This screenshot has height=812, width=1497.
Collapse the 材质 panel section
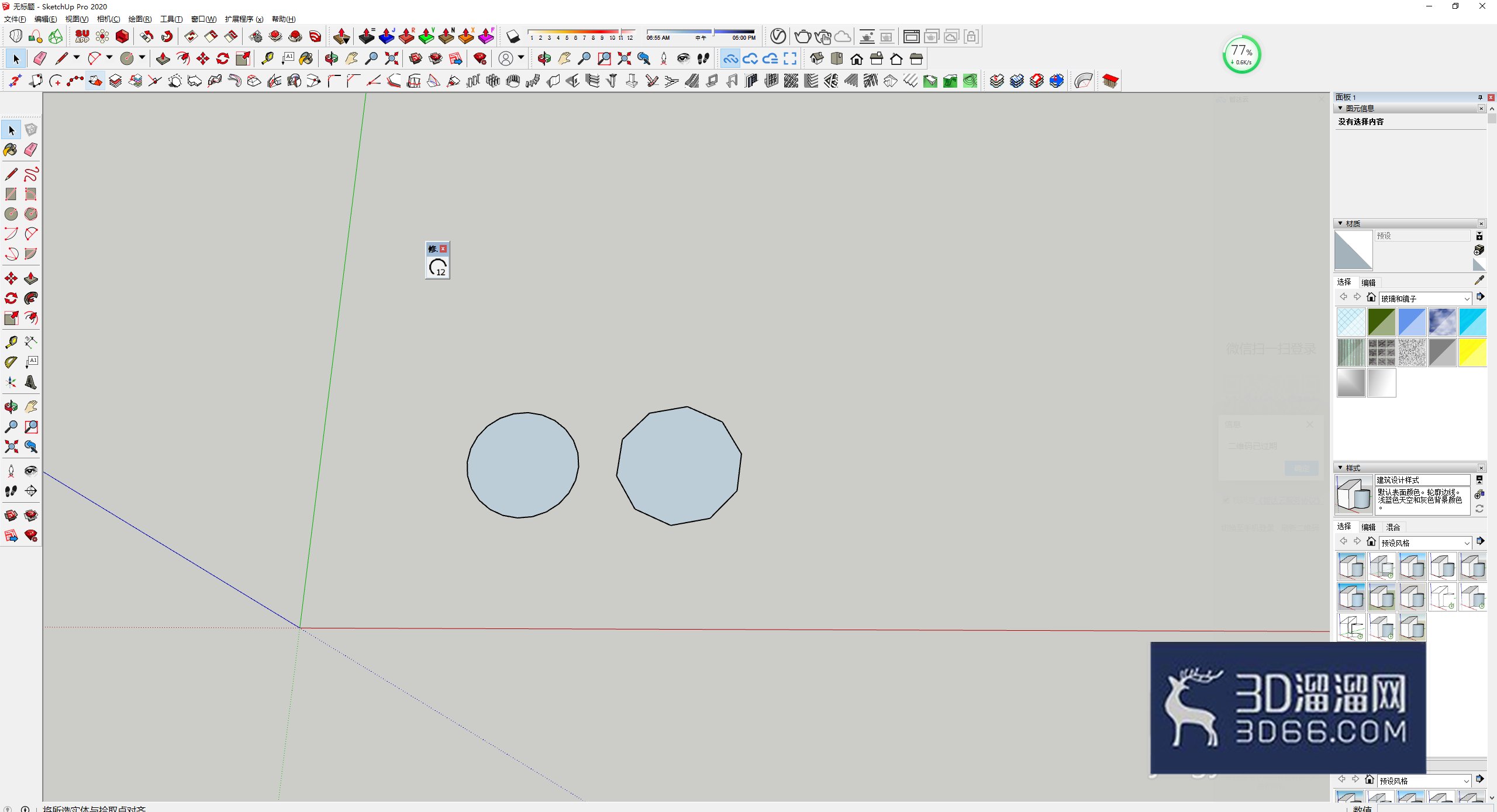[1340, 223]
